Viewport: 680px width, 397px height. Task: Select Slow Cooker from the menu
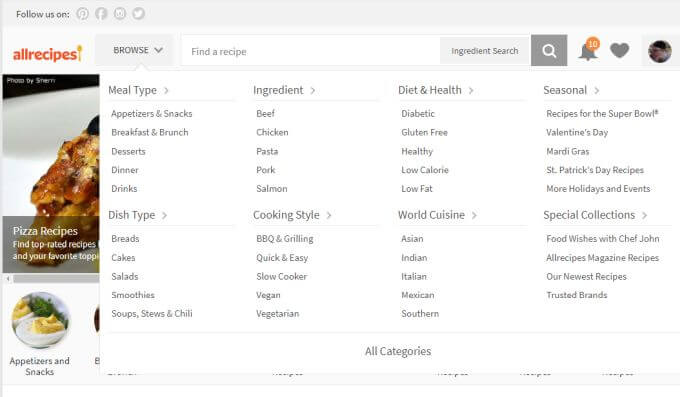coord(281,276)
